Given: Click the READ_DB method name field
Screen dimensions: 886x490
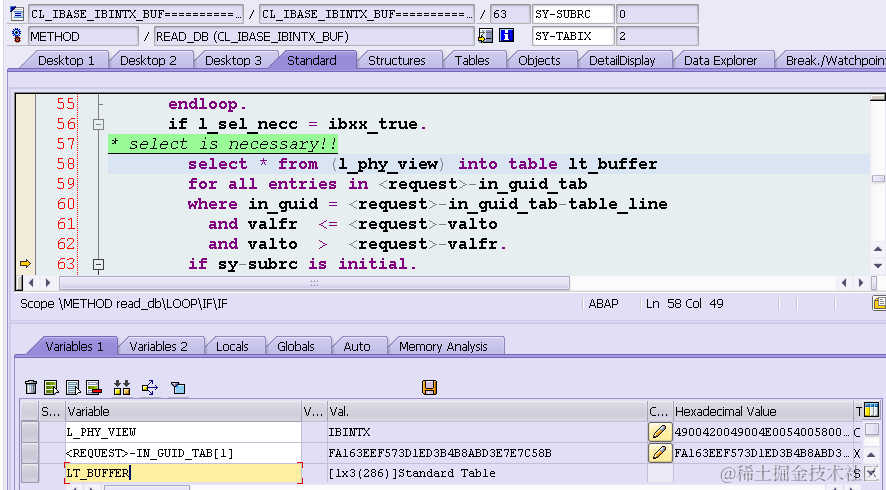Looking at the screenshot, I should tap(314, 36).
